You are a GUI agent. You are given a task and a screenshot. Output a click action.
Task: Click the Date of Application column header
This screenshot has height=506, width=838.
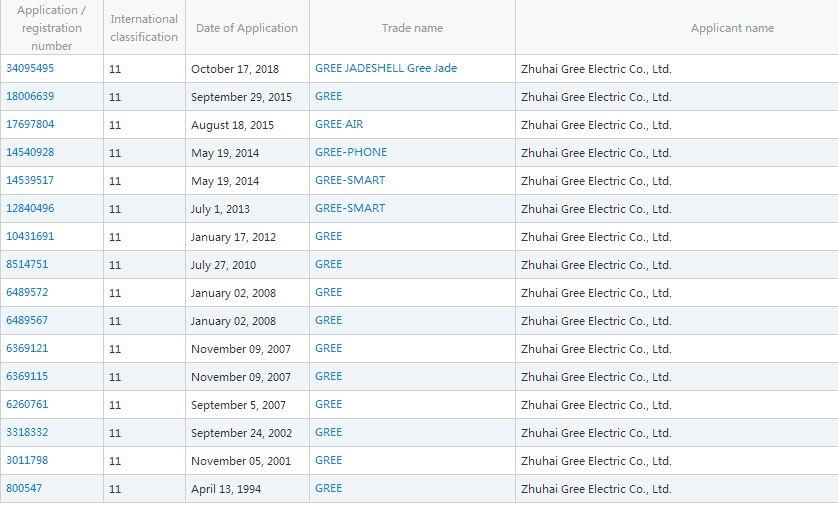247,28
